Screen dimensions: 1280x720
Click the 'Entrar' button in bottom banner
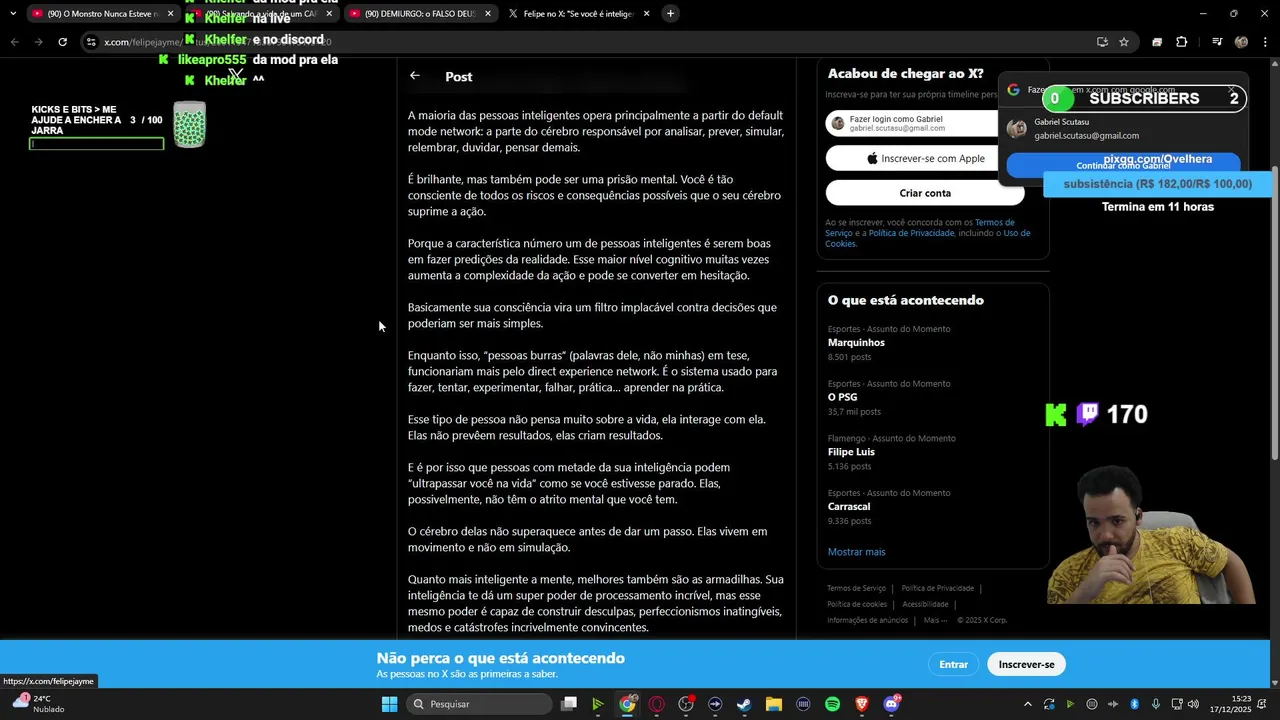(x=953, y=664)
